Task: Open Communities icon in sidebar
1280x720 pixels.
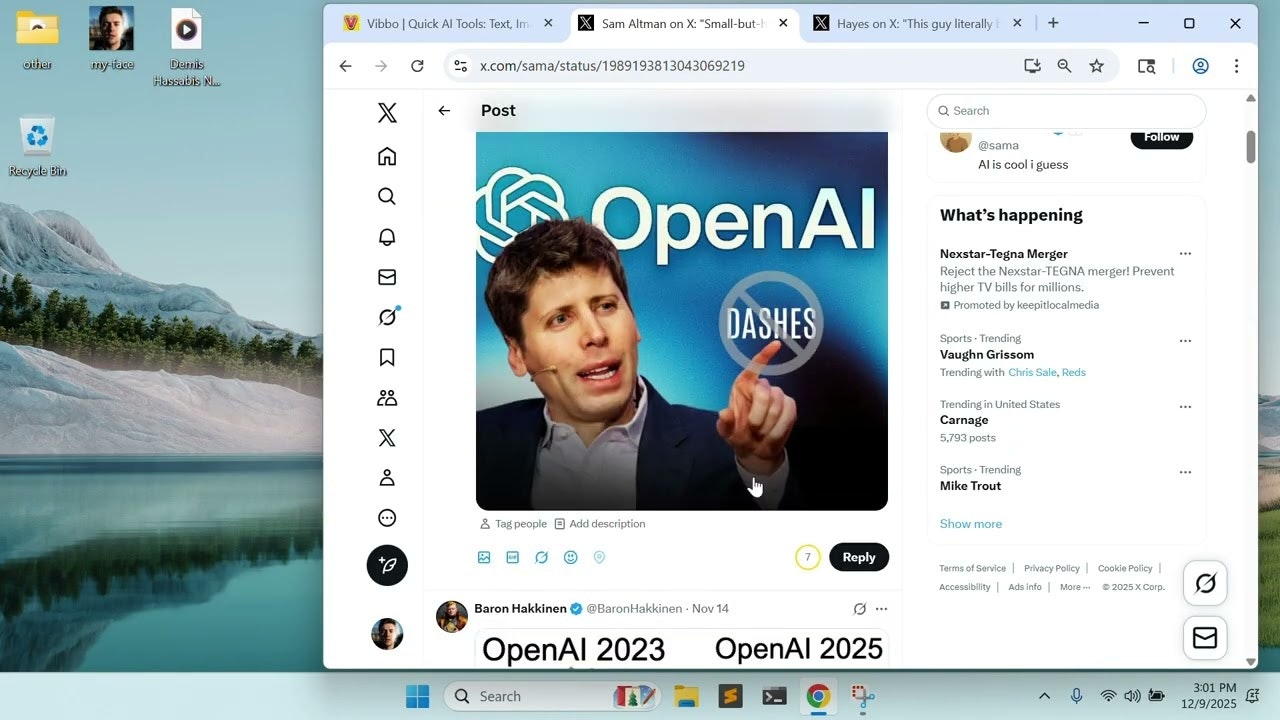Action: click(x=387, y=398)
